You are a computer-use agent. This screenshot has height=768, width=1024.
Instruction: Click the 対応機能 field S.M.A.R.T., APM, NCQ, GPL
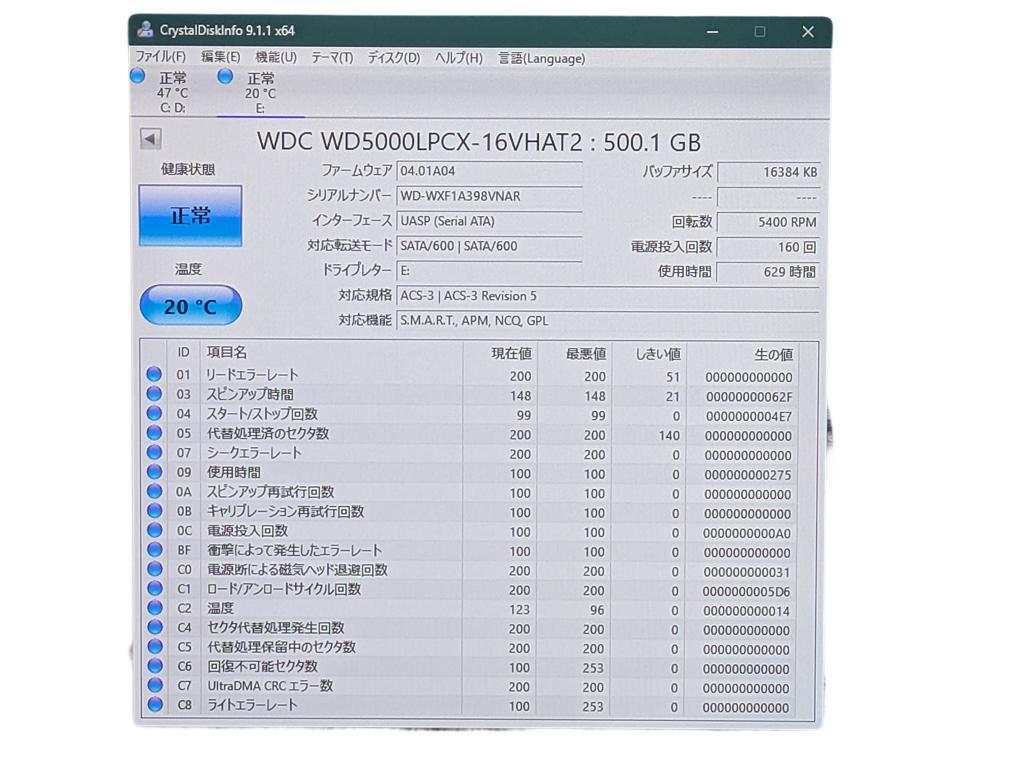pyautogui.click(x=607, y=321)
